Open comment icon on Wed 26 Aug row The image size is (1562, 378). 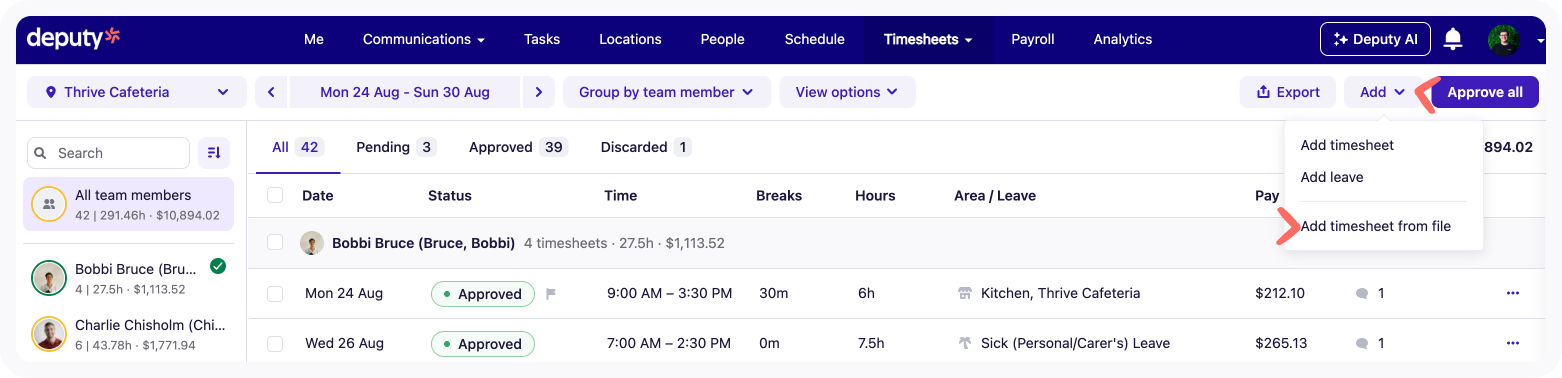tap(1361, 344)
